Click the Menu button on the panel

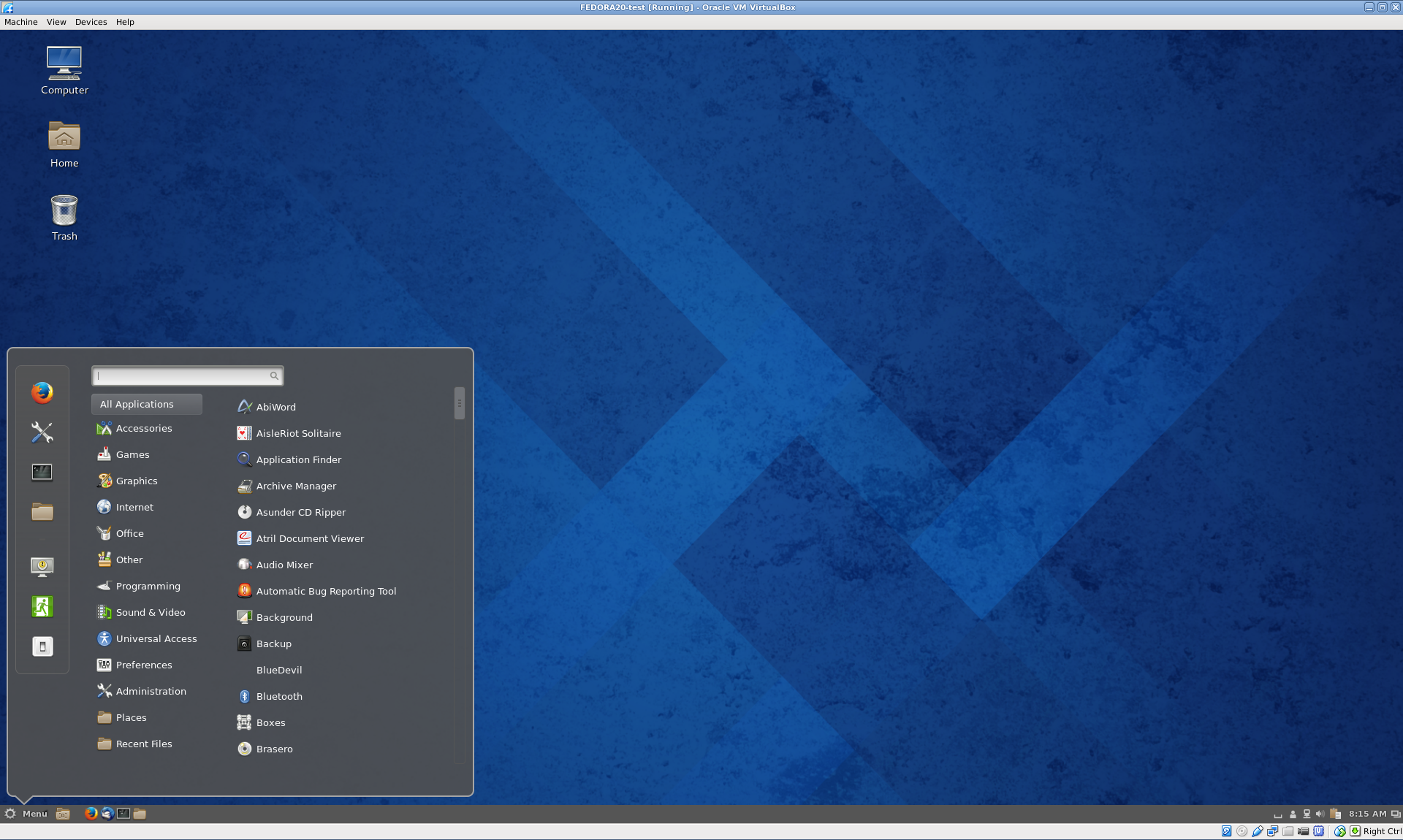(x=26, y=814)
